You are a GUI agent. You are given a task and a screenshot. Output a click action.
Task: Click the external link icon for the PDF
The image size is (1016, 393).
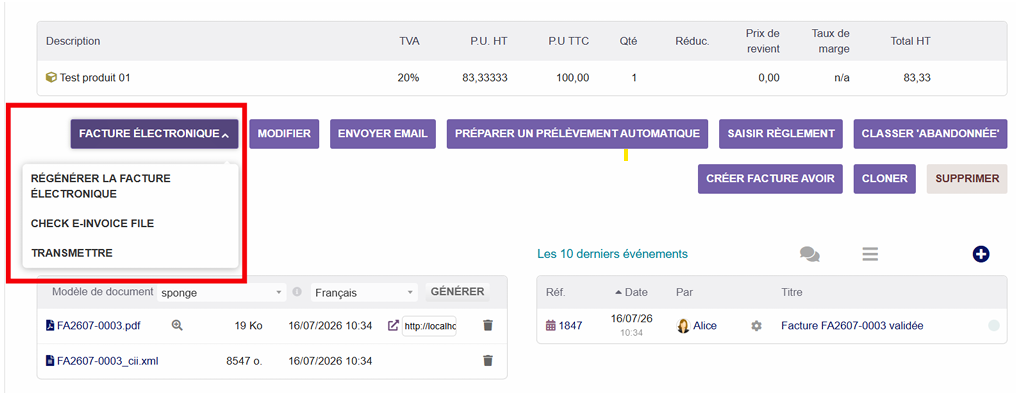[x=393, y=326]
